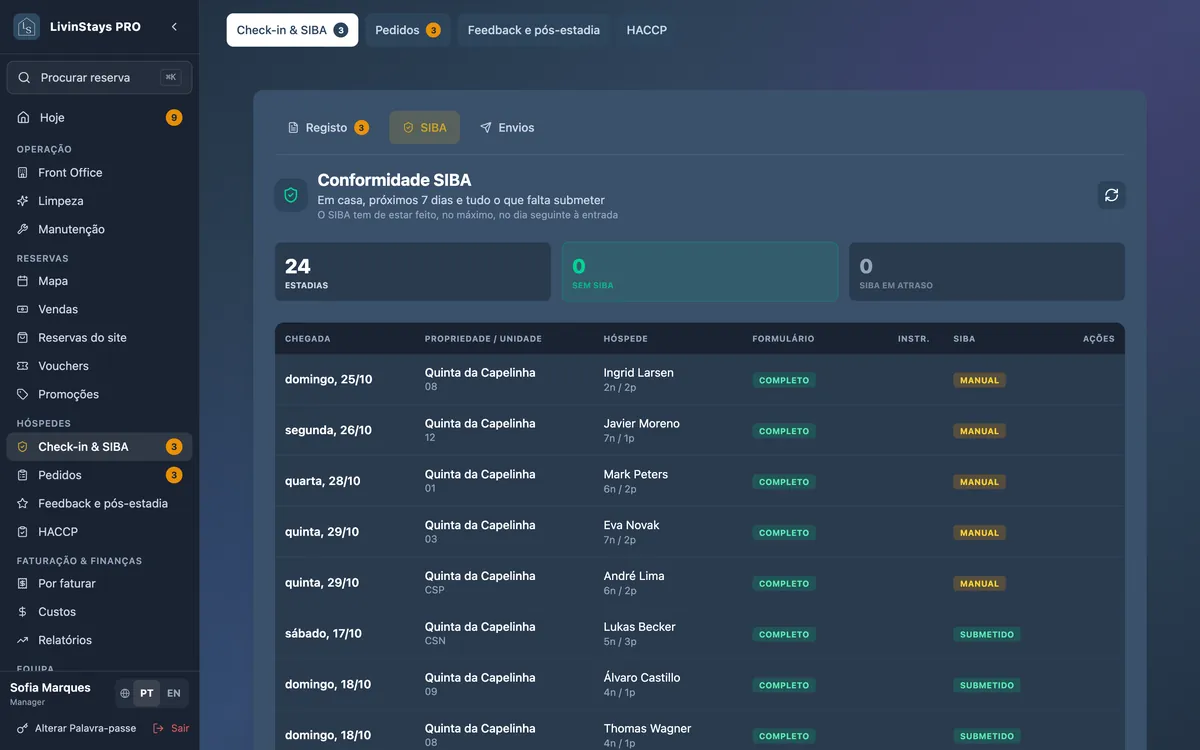Select the Registo sub-tab
Screen dimensions: 1200x750
pyautogui.click(x=328, y=128)
